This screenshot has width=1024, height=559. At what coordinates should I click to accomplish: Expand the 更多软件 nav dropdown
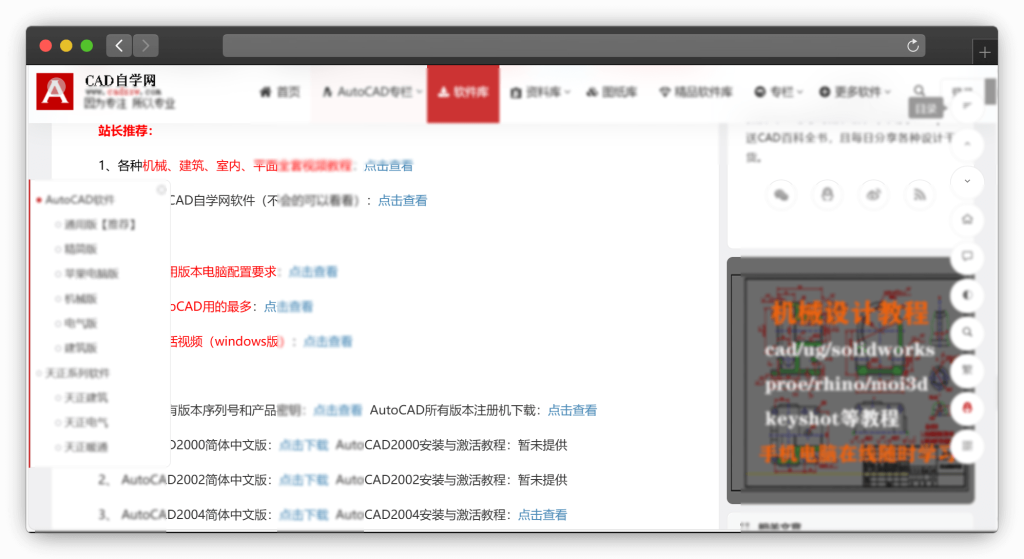855,92
